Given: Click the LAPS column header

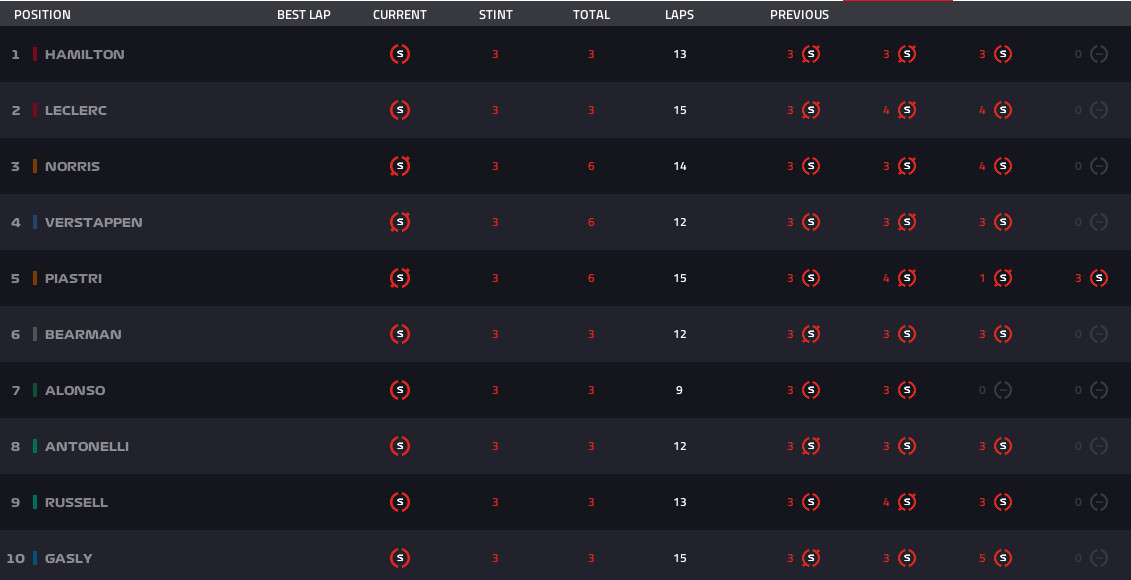Looking at the screenshot, I should 679,14.
